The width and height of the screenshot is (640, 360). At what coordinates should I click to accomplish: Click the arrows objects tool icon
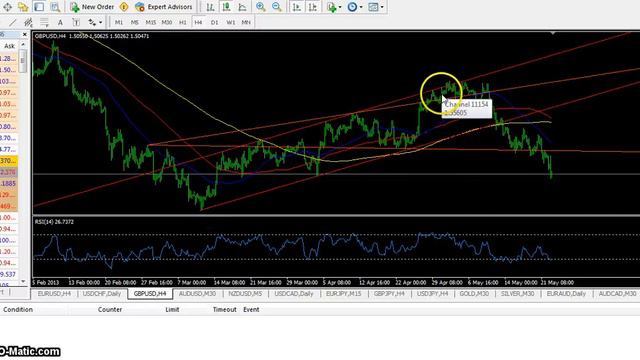tap(92, 22)
